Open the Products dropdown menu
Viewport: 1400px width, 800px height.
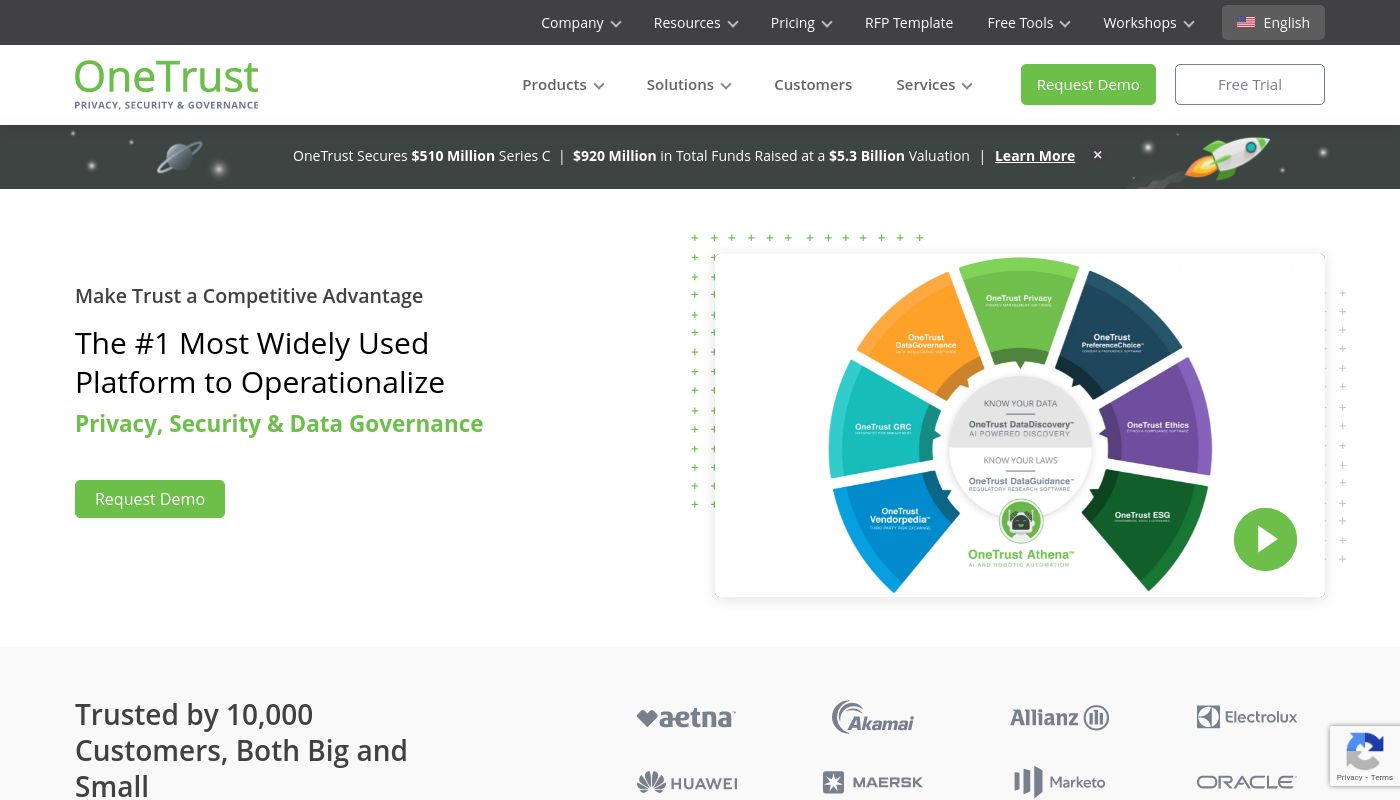pos(563,84)
